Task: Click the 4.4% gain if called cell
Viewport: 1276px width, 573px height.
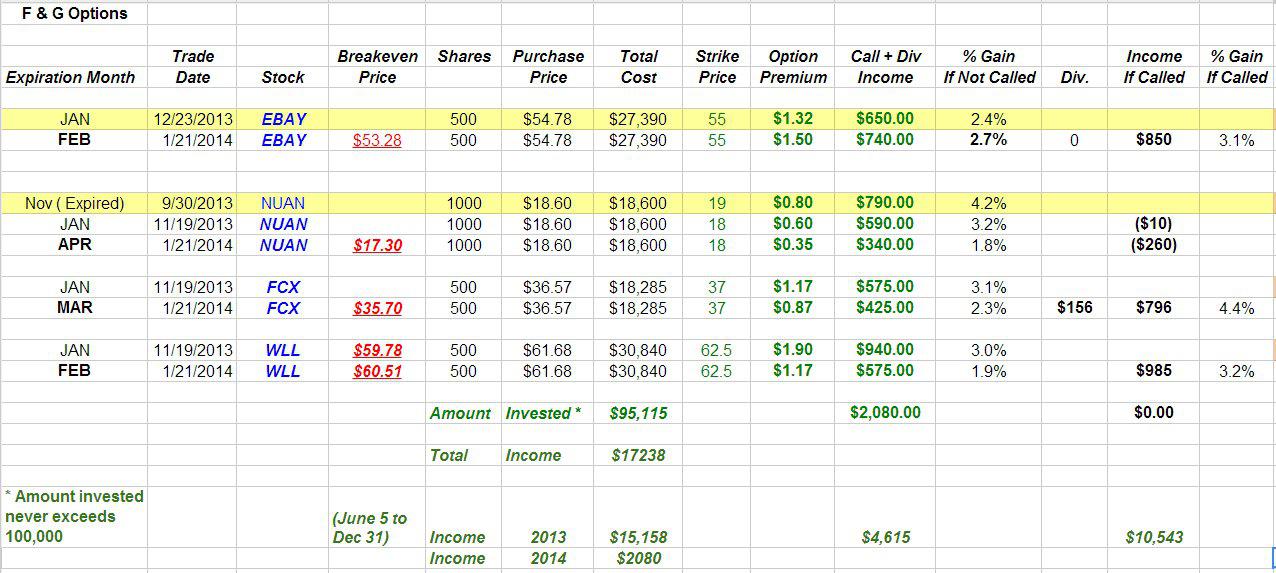Action: (1237, 308)
